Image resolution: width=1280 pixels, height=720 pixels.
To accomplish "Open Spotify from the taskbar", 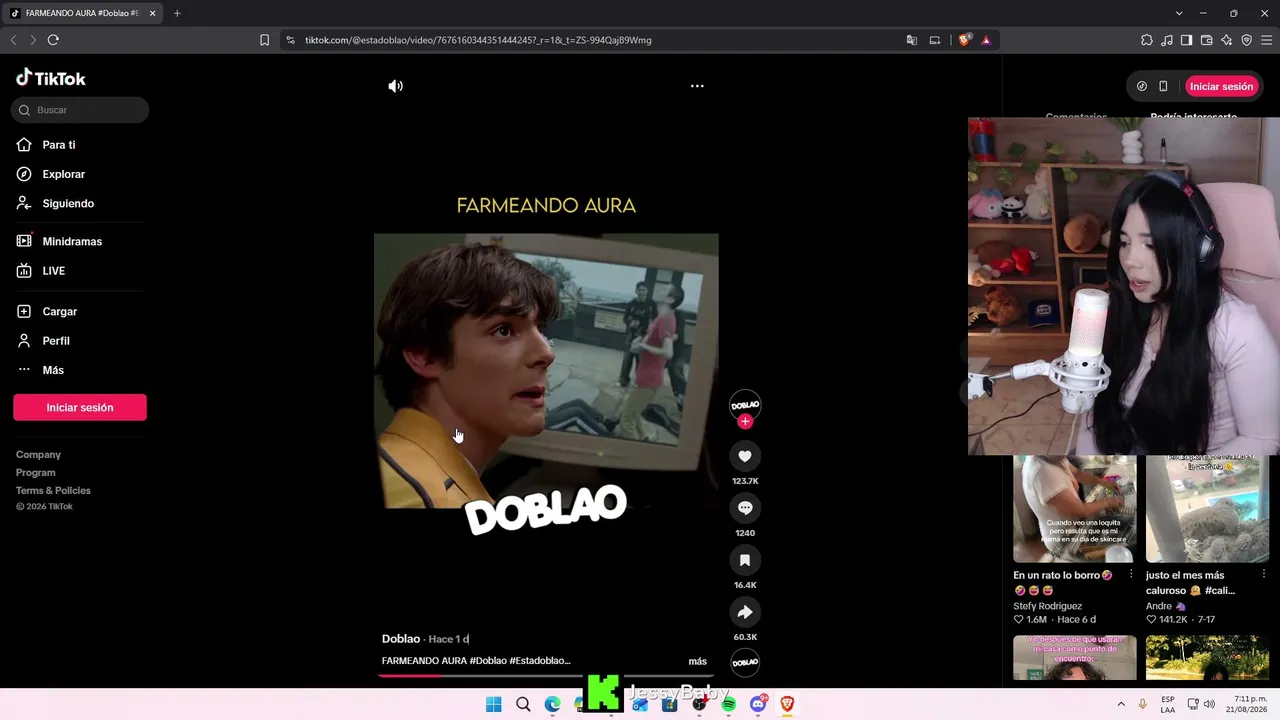I will pyautogui.click(x=728, y=704).
